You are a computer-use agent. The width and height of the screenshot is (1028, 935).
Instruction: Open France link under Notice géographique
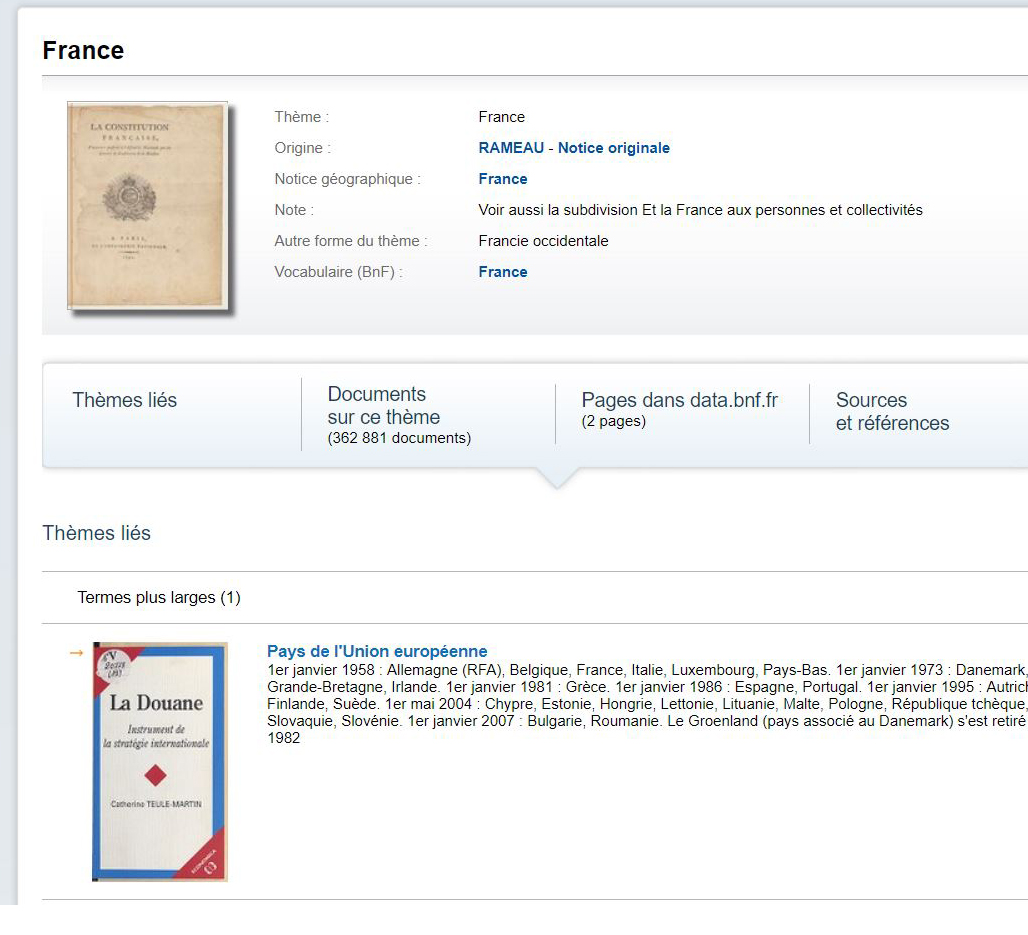(503, 179)
